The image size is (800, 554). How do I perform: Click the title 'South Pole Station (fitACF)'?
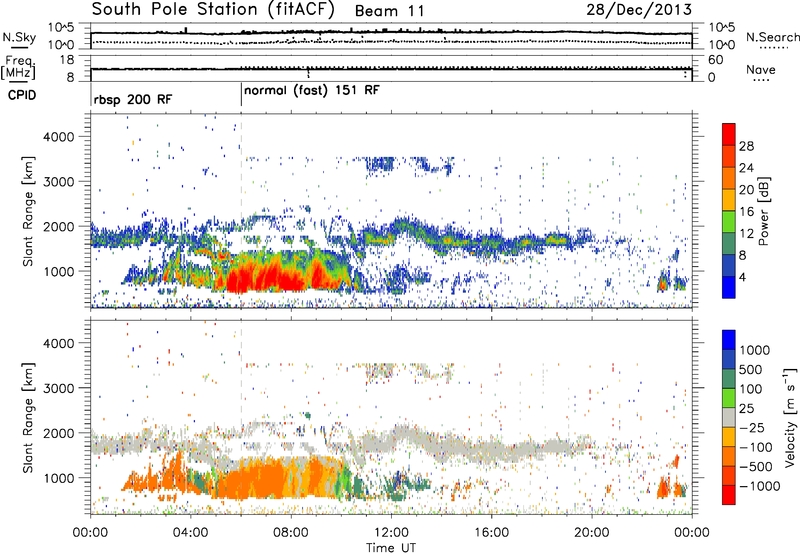[x=213, y=10]
